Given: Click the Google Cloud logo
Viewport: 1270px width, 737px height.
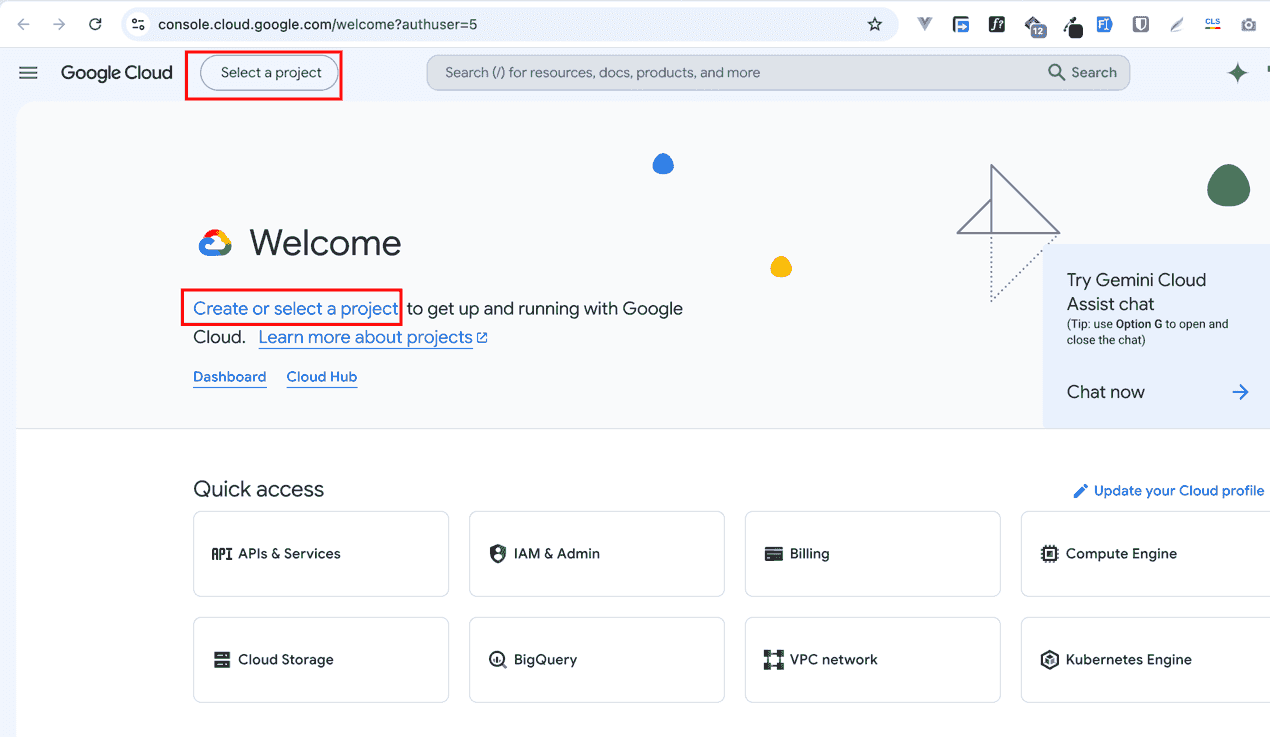Looking at the screenshot, I should (116, 72).
